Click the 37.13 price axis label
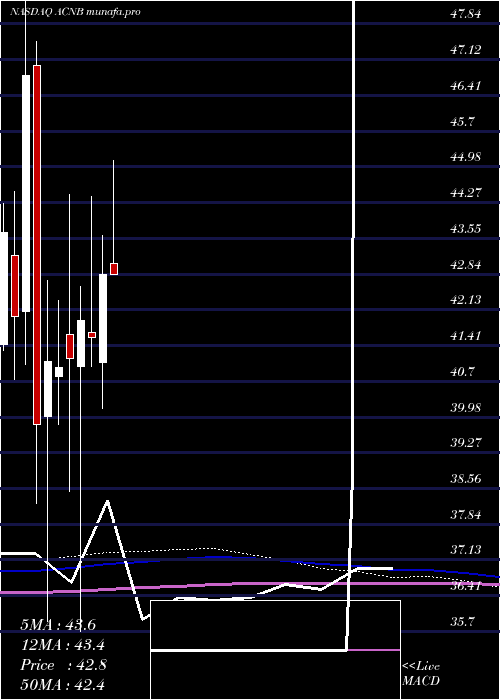 [x=465, y=550]
